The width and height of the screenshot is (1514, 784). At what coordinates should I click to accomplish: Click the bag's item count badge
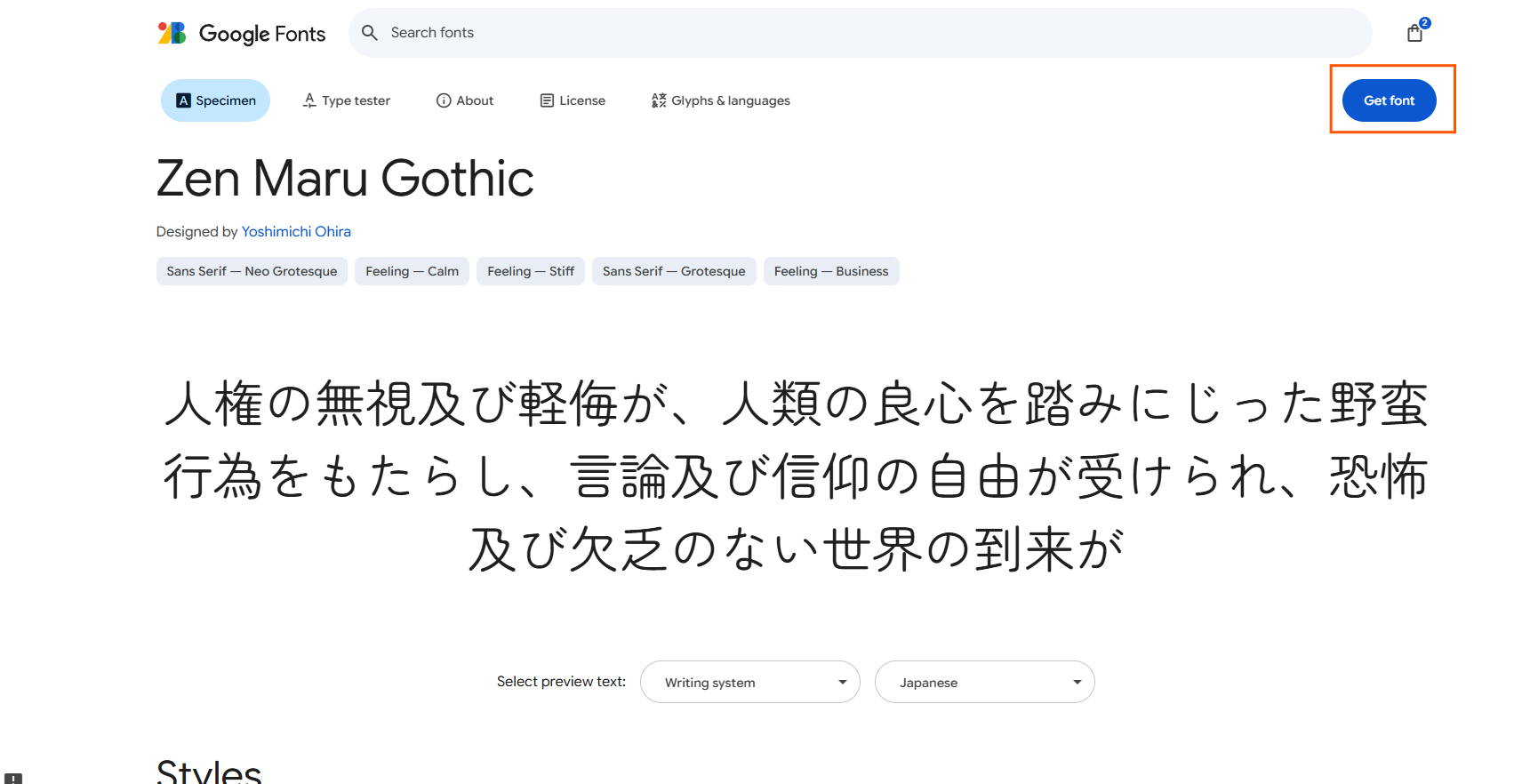[x=1424, y=23]
